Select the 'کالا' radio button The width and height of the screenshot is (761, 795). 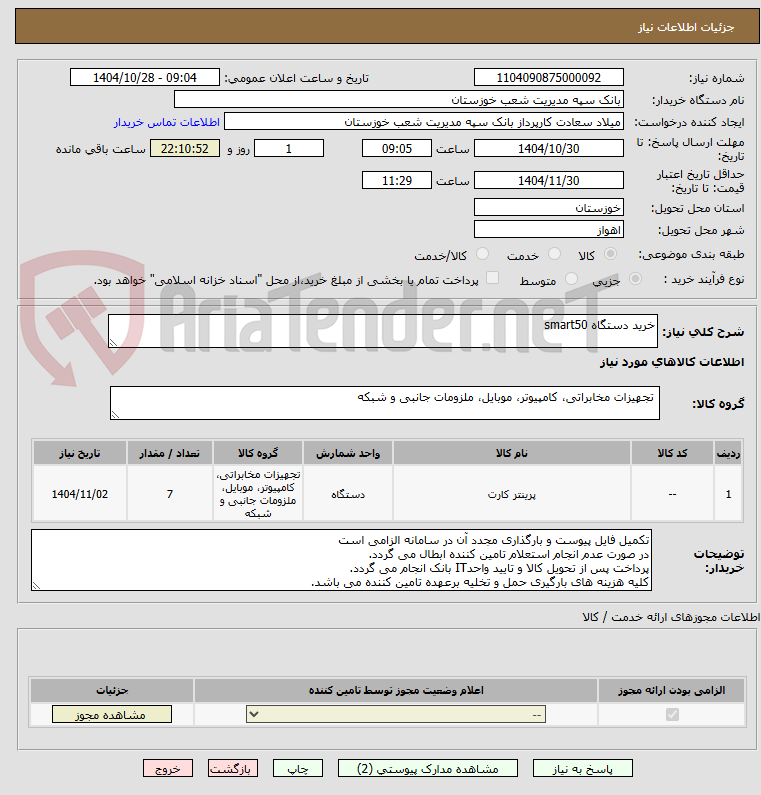[610, 254]
